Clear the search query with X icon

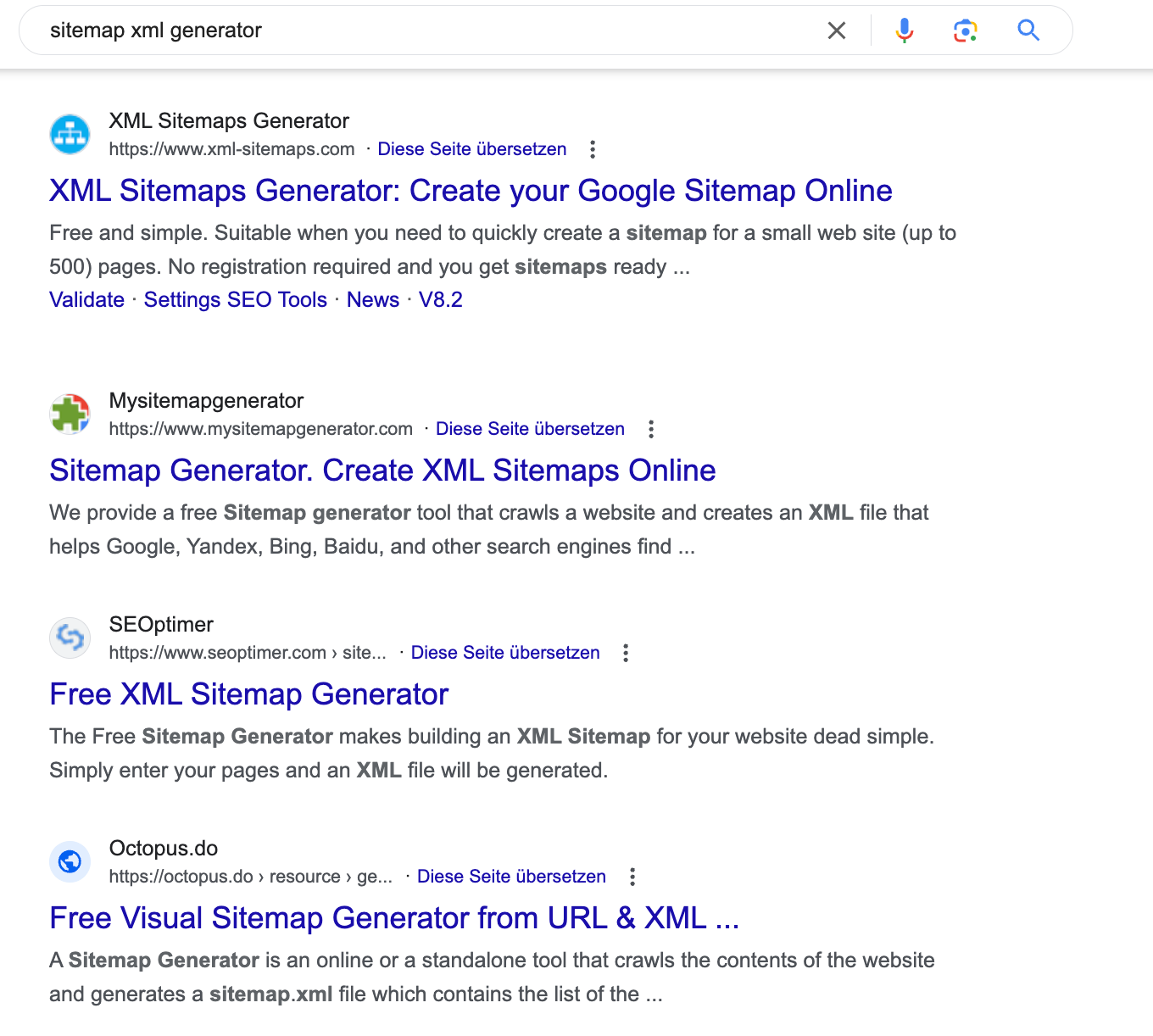pyautogui.click(x=837, y=31)
